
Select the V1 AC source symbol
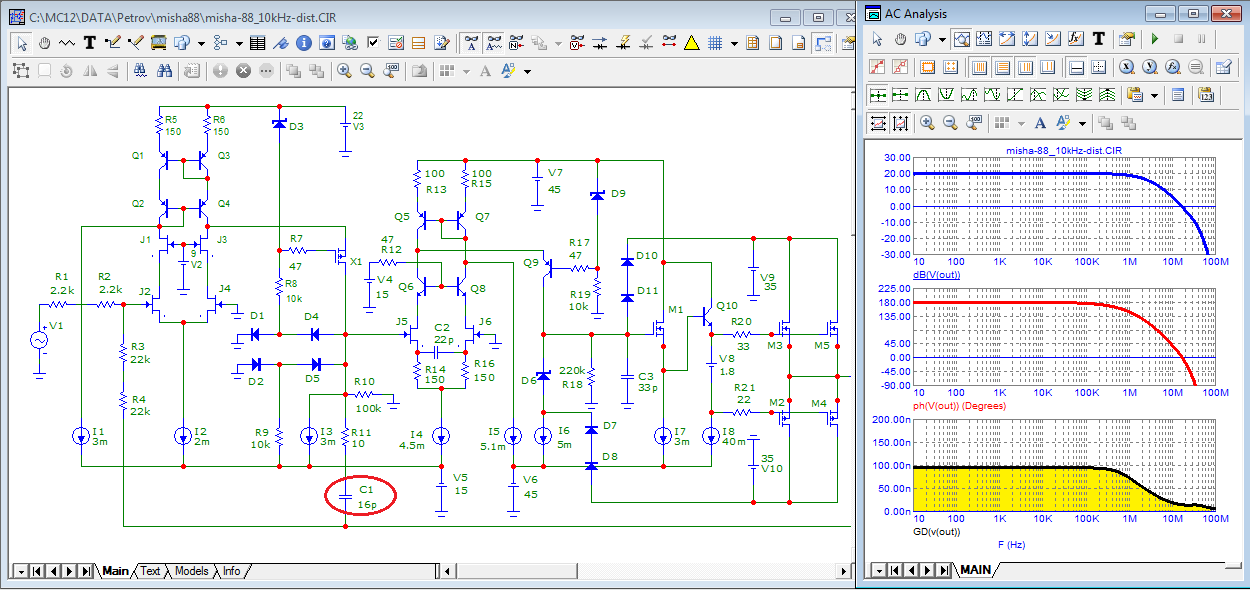(41, 341)
